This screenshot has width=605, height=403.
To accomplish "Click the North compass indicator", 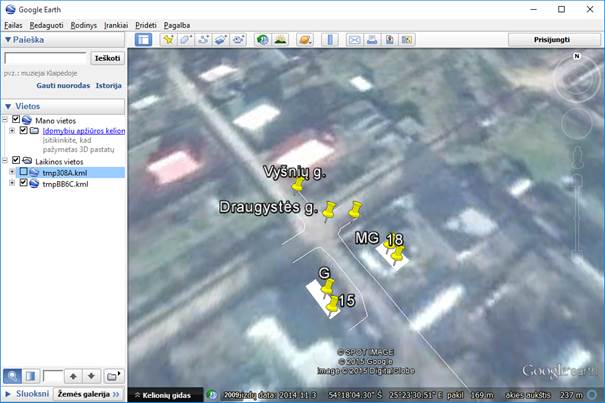I will 577,56.
